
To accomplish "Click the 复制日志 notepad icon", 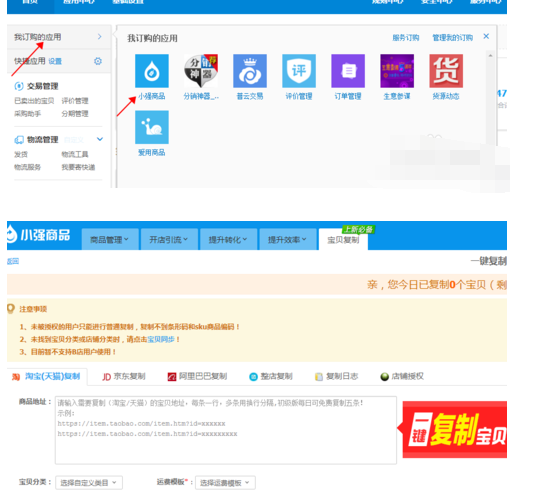I will [x=319, y=377].
